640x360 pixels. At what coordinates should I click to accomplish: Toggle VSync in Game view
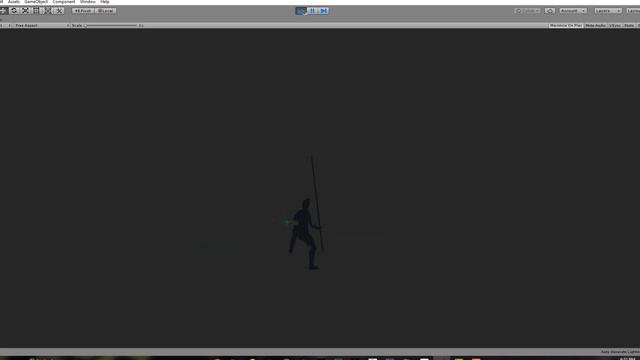point(615,25)
